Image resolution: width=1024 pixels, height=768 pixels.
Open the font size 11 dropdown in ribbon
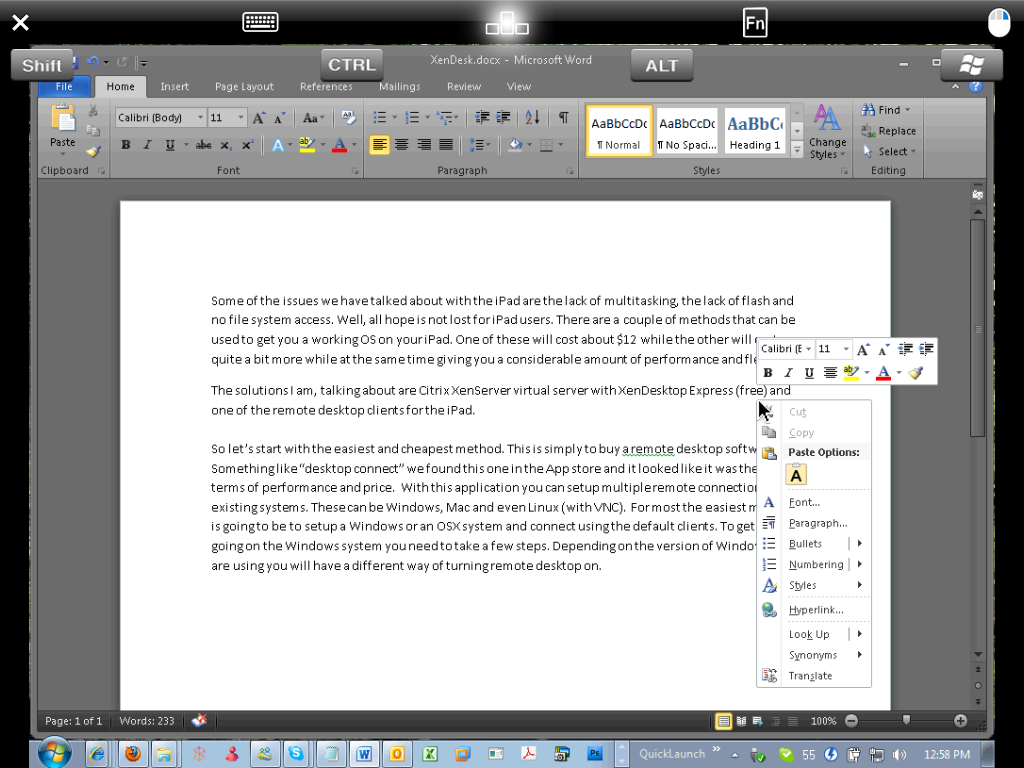tap(241, 118)
